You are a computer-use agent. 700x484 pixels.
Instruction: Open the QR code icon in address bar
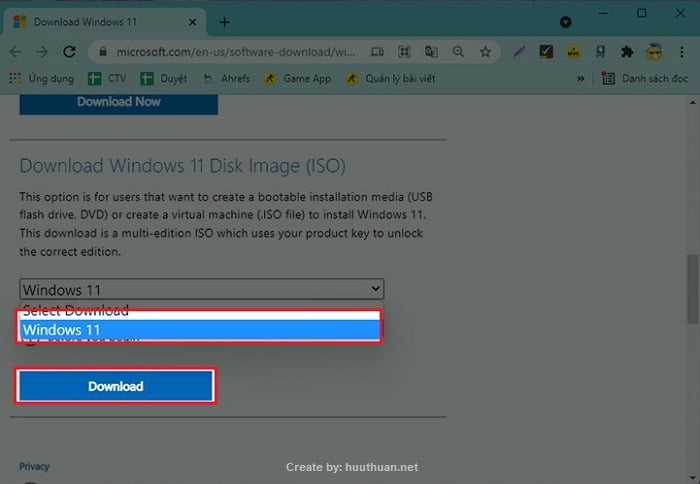tap(404, 52)
